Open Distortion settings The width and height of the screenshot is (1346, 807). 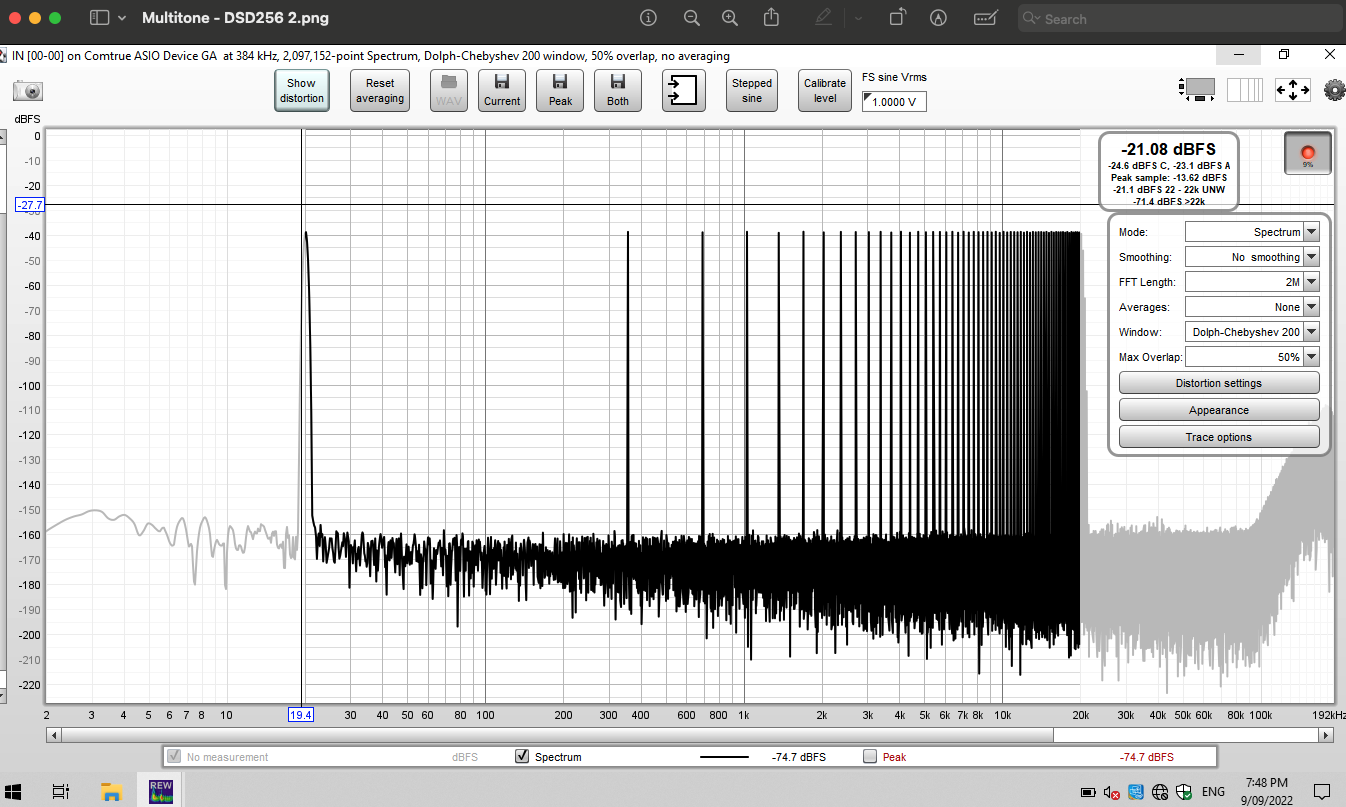tap(1219, 383)
